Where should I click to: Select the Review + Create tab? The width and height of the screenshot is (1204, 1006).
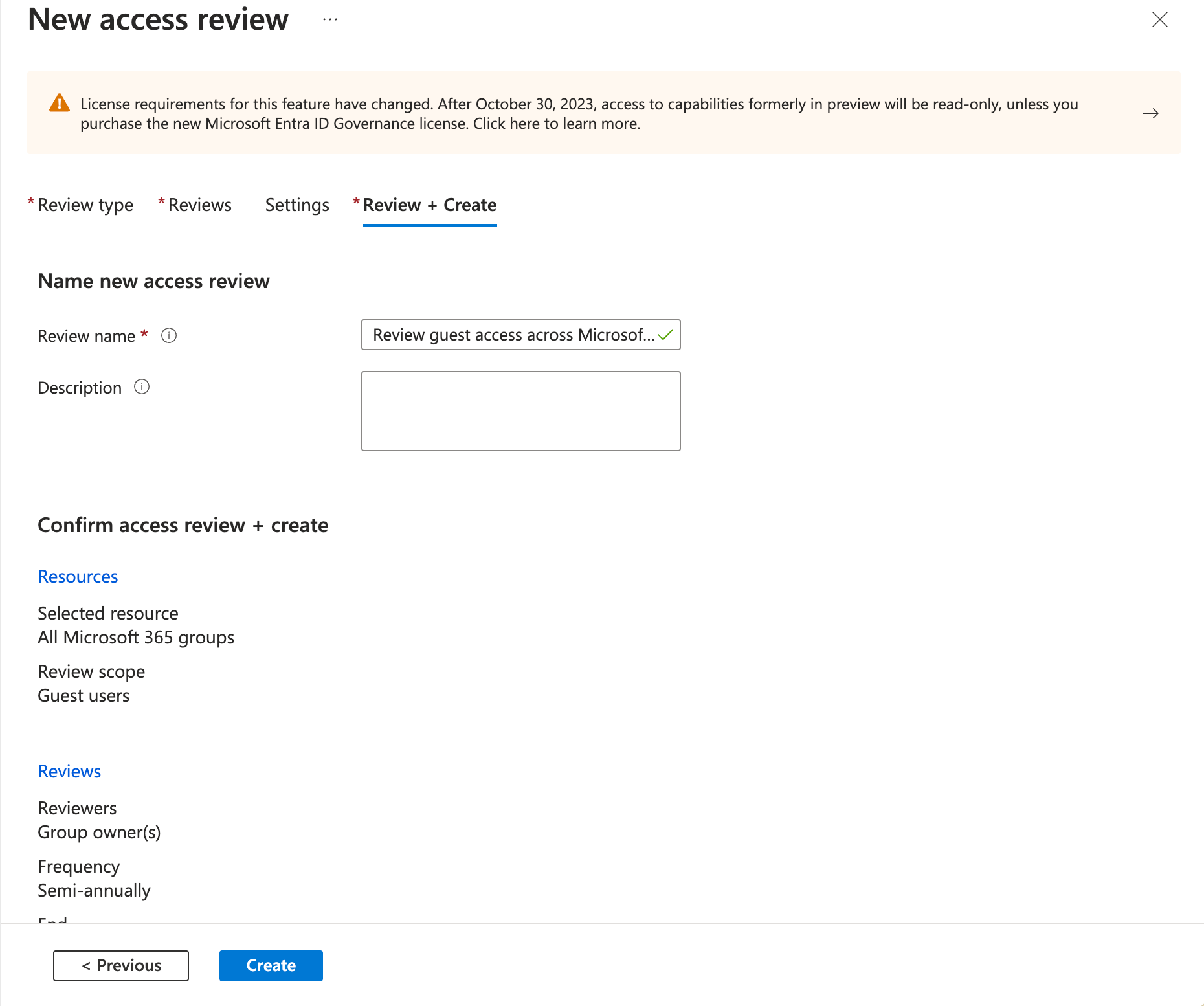[x=429, y=205]
